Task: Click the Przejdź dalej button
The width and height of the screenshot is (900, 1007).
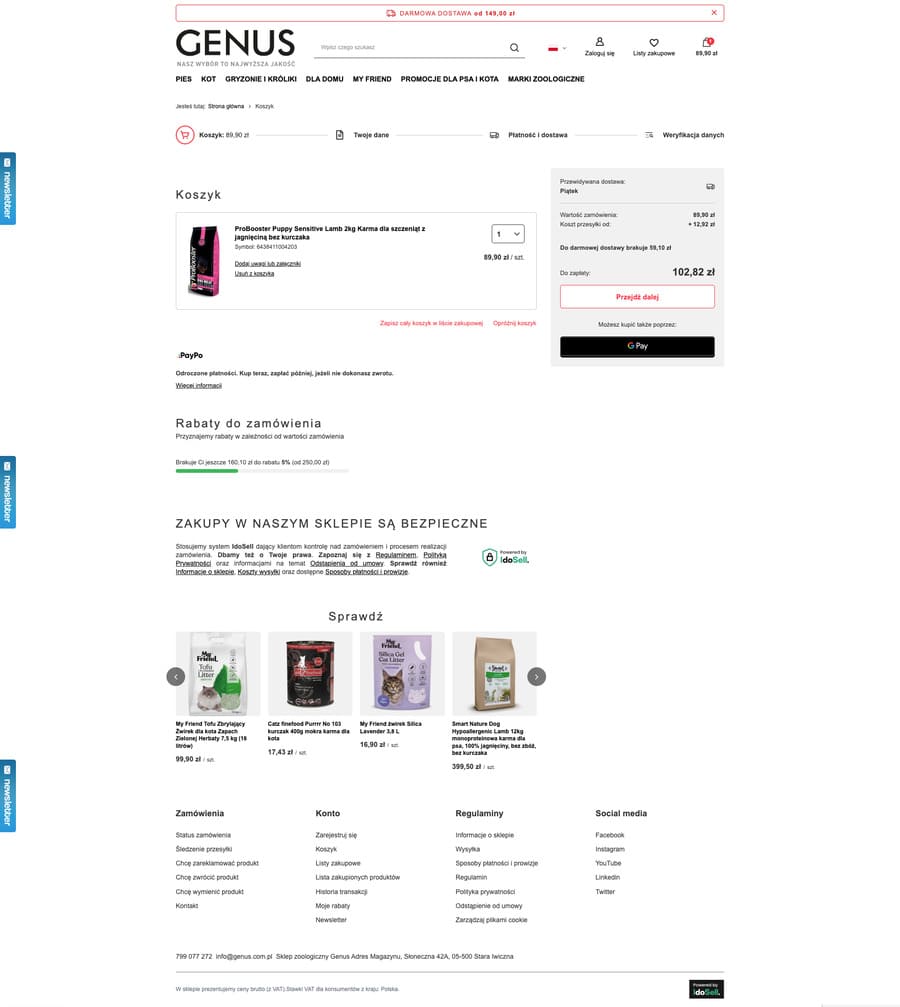Action: (x=637, y=297)
